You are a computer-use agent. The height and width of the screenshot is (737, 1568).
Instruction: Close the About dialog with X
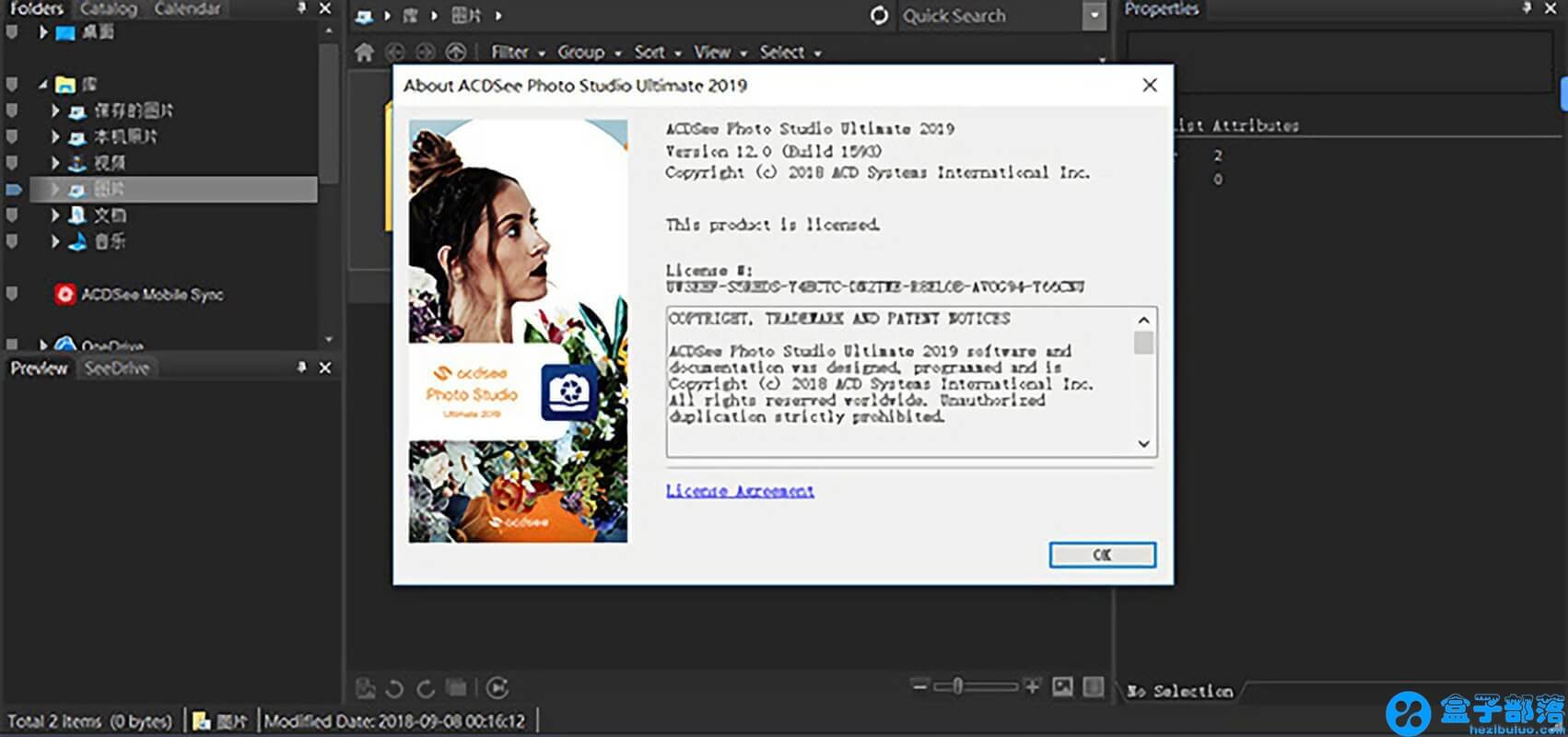[1150, 85]
